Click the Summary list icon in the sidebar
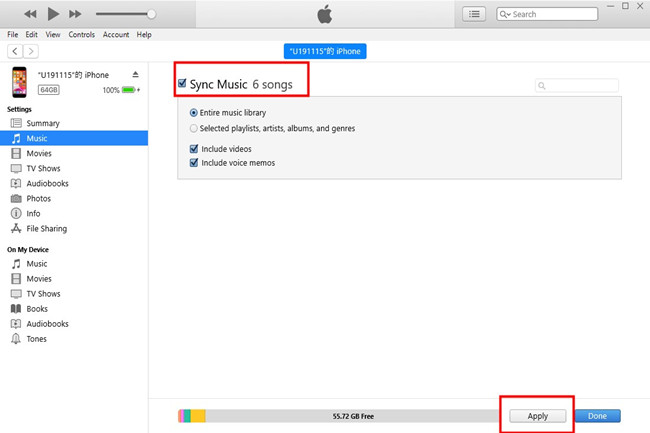 click(16, 123)
